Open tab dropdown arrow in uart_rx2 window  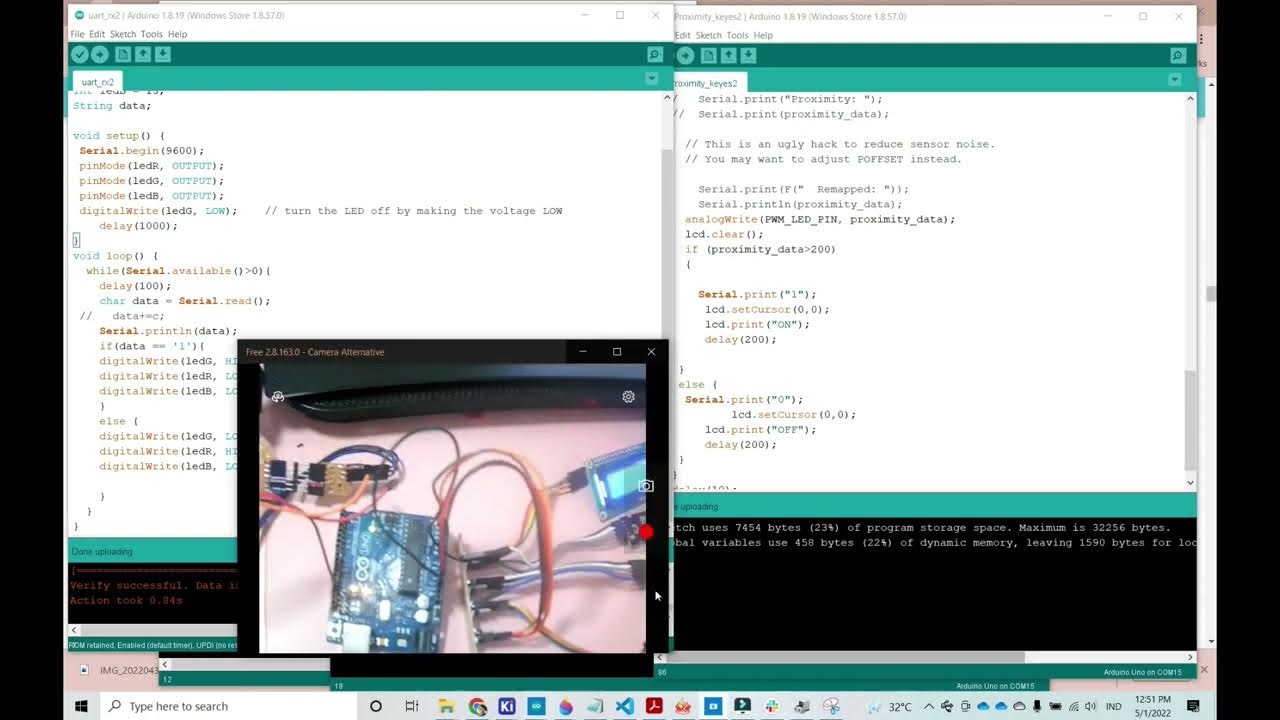(652, 79)
